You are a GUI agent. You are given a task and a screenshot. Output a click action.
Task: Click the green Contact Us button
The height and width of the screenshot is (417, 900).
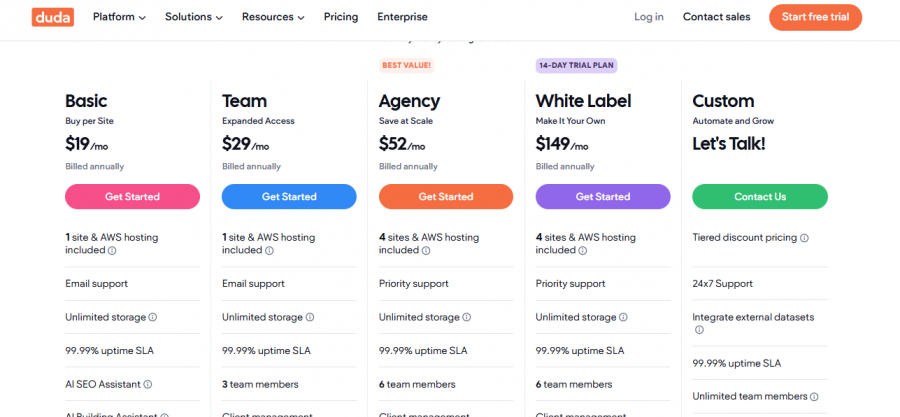tap(759, 197)
